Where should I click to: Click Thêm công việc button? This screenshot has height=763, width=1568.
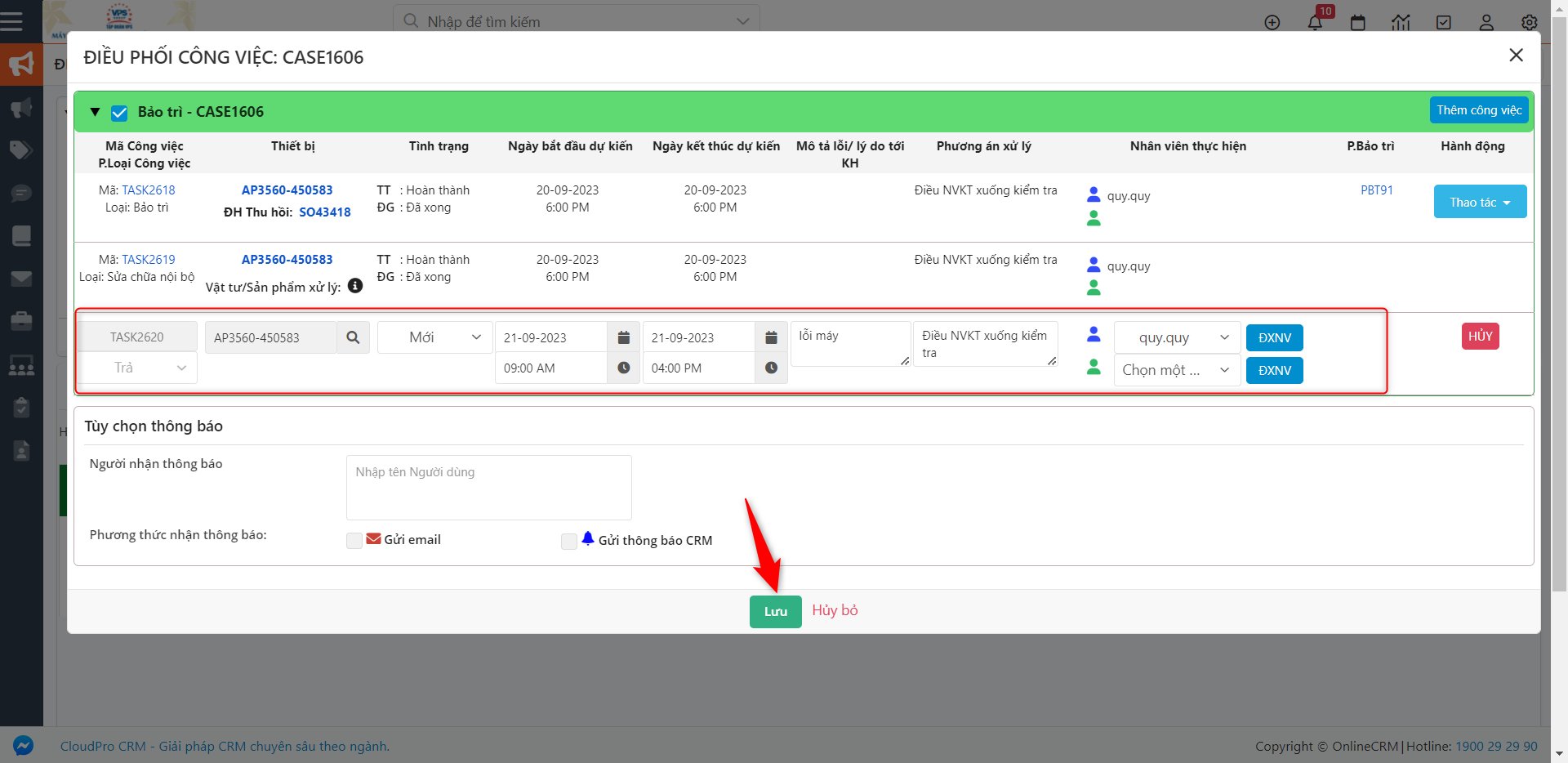tap(1479, 110)
